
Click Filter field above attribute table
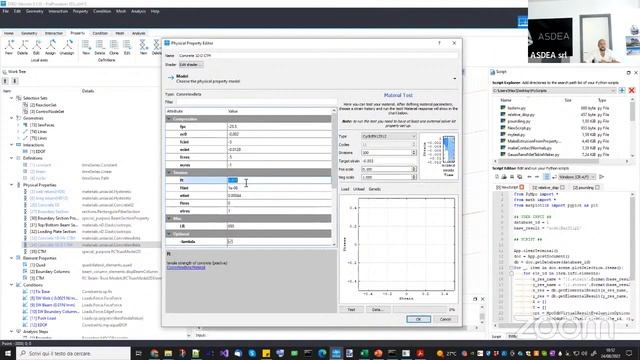256,102
